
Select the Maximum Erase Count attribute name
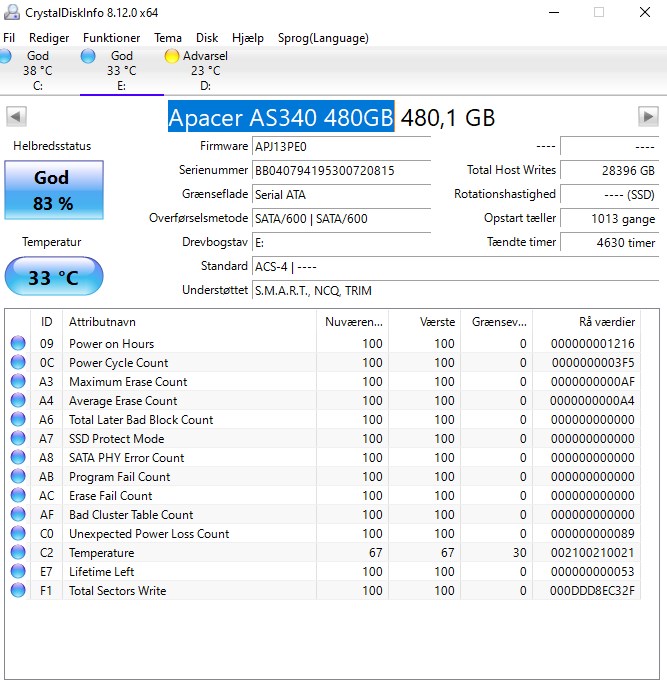pyautogui.click(x=128, y=382)
